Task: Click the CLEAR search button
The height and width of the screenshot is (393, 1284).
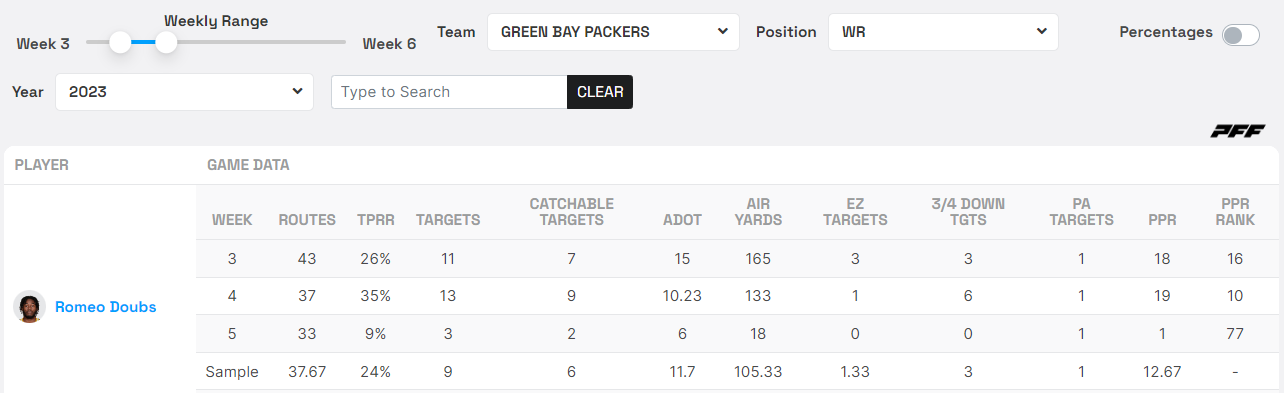Action: [x=600, y=92]
